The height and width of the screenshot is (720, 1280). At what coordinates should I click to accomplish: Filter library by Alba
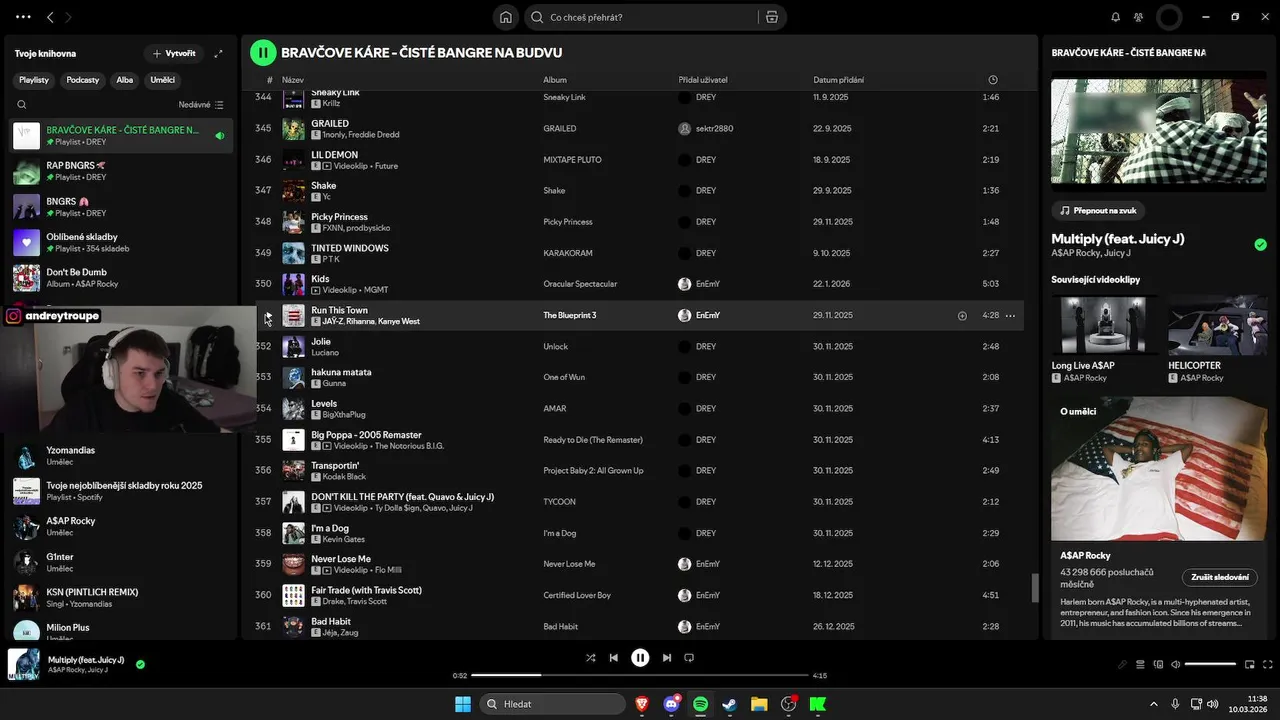[x=124, y=80]
